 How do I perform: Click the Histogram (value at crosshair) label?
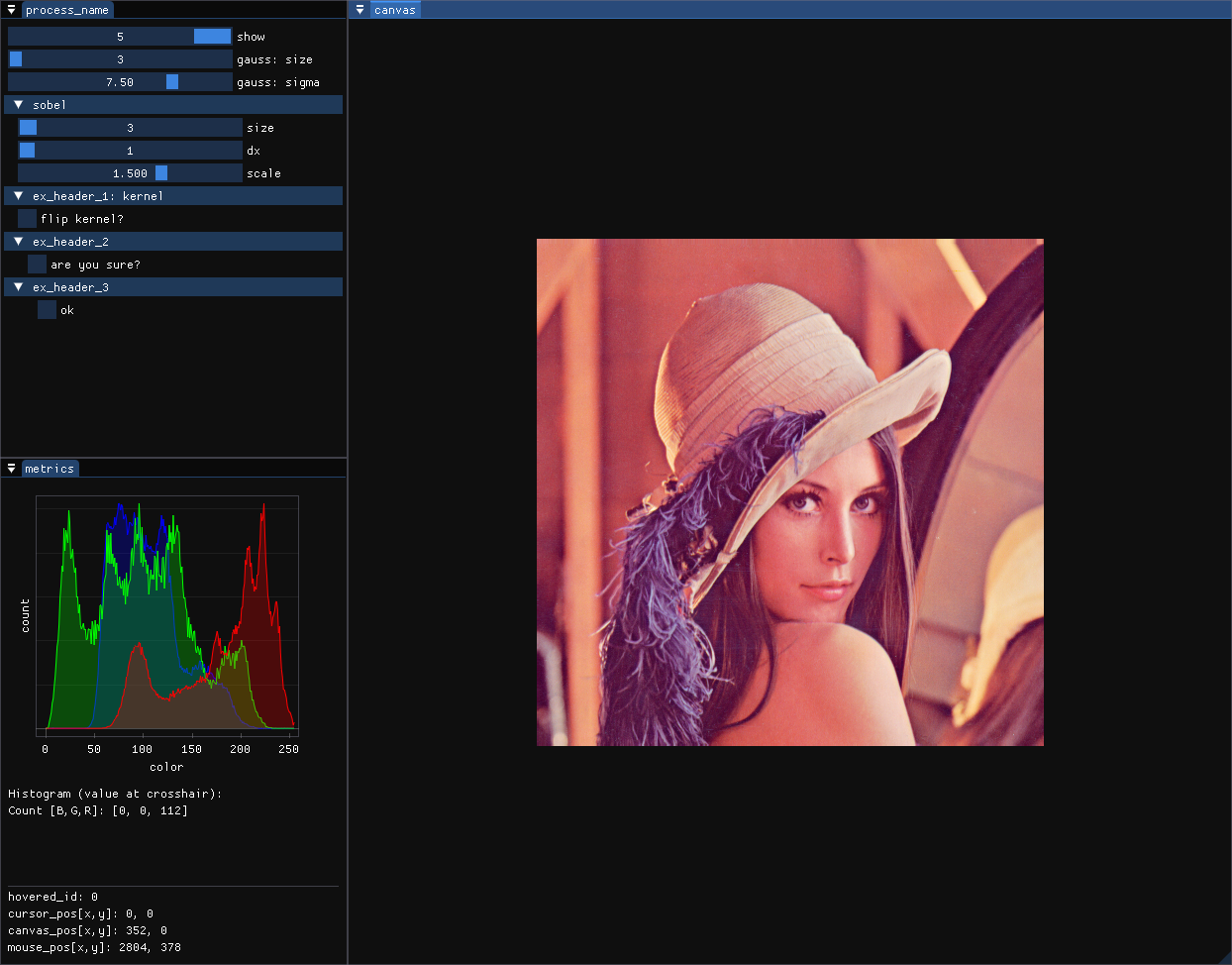[x=115, y=794]
